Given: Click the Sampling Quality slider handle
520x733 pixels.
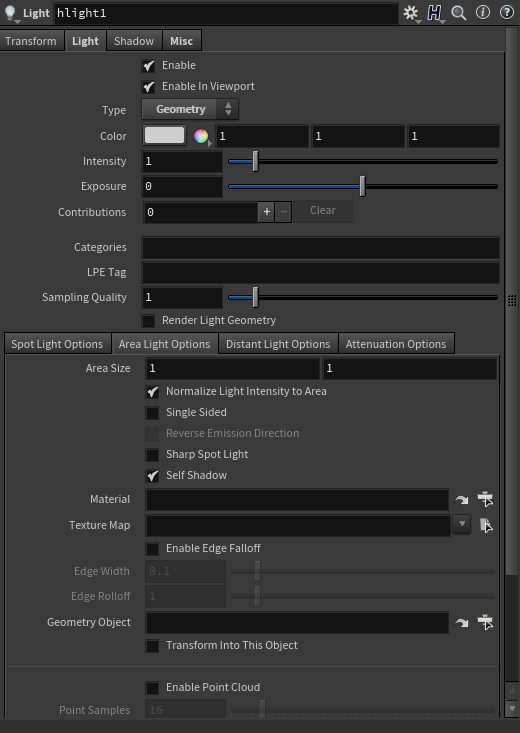Looking at the screenshot, I should coord(255,297).
